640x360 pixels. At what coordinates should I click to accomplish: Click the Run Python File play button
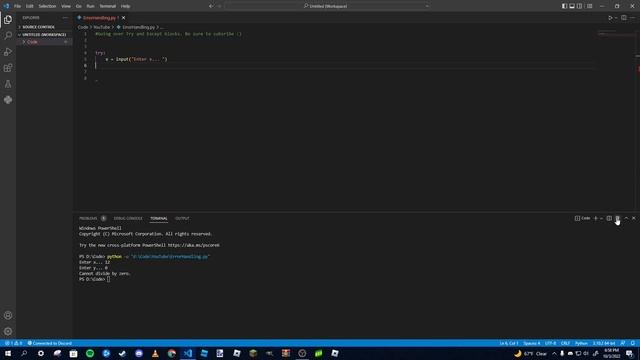point(610,18)
